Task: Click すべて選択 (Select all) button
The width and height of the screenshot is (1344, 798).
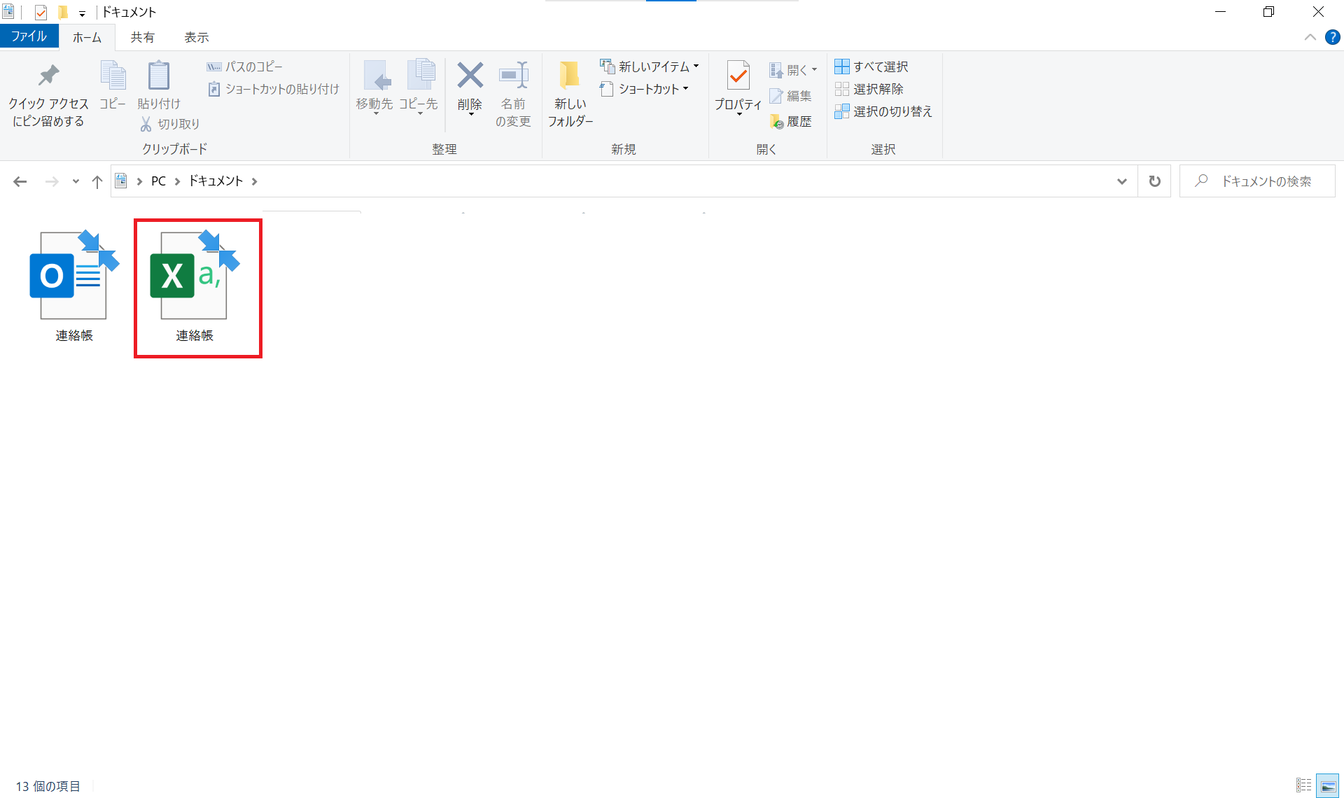Action: 871,67
